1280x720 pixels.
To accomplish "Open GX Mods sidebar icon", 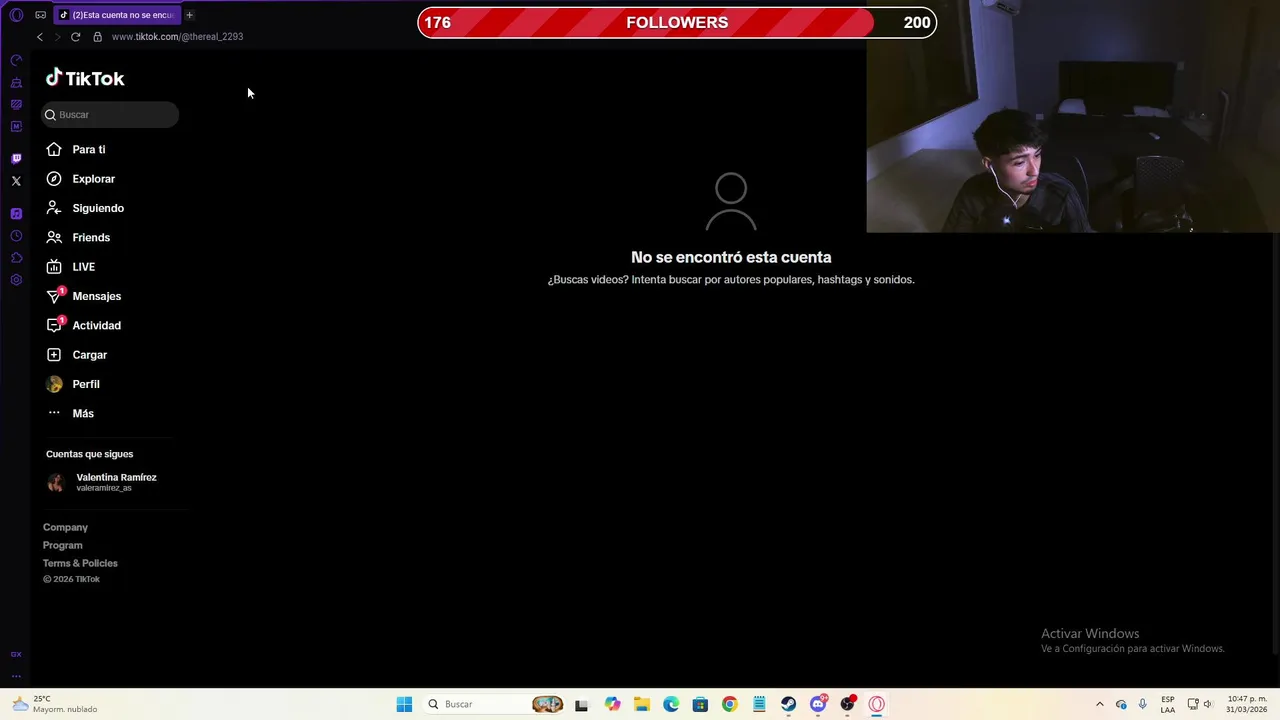I will pos(16,105).
